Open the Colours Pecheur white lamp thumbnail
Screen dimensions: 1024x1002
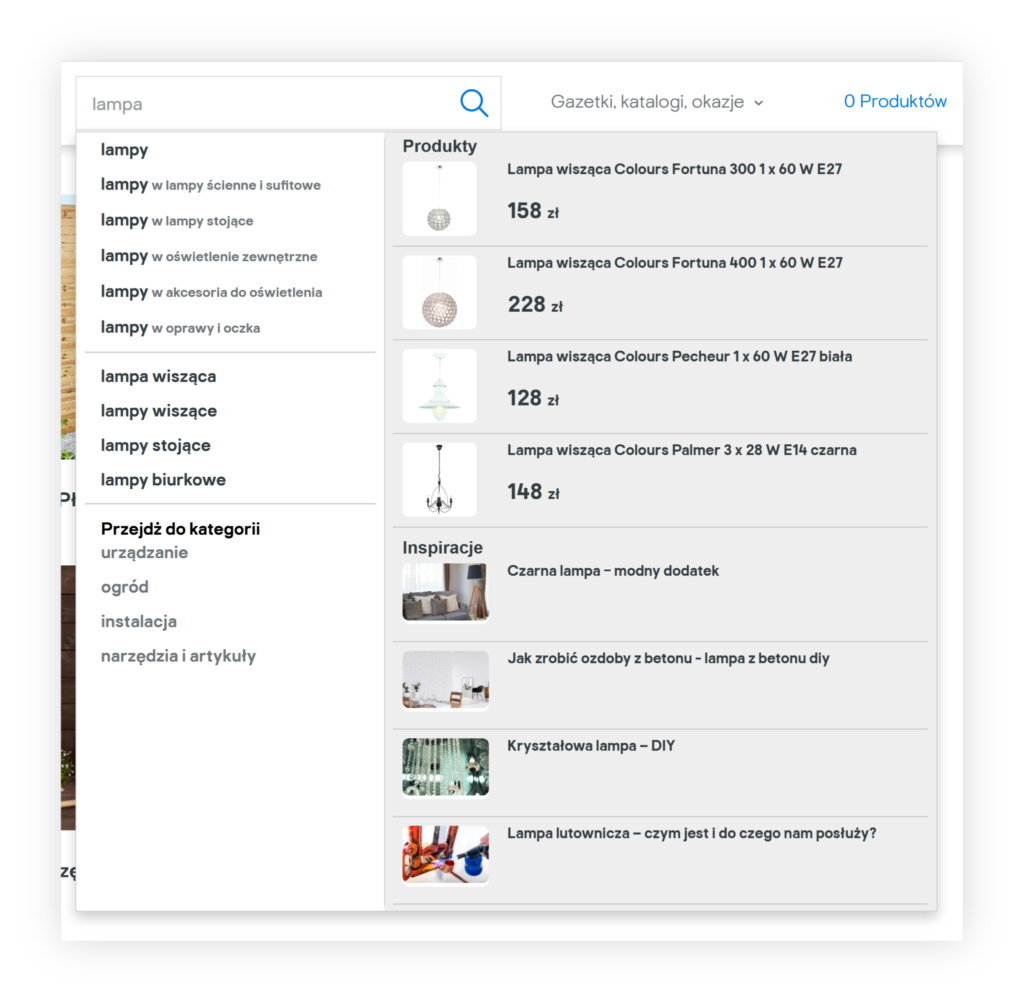pyautogui.click(x=439, y=386)
